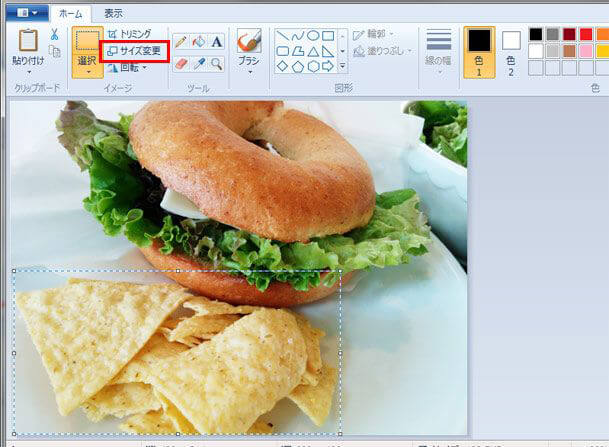
Task: Click inside the dashed selection over chips
Action: 177,353
